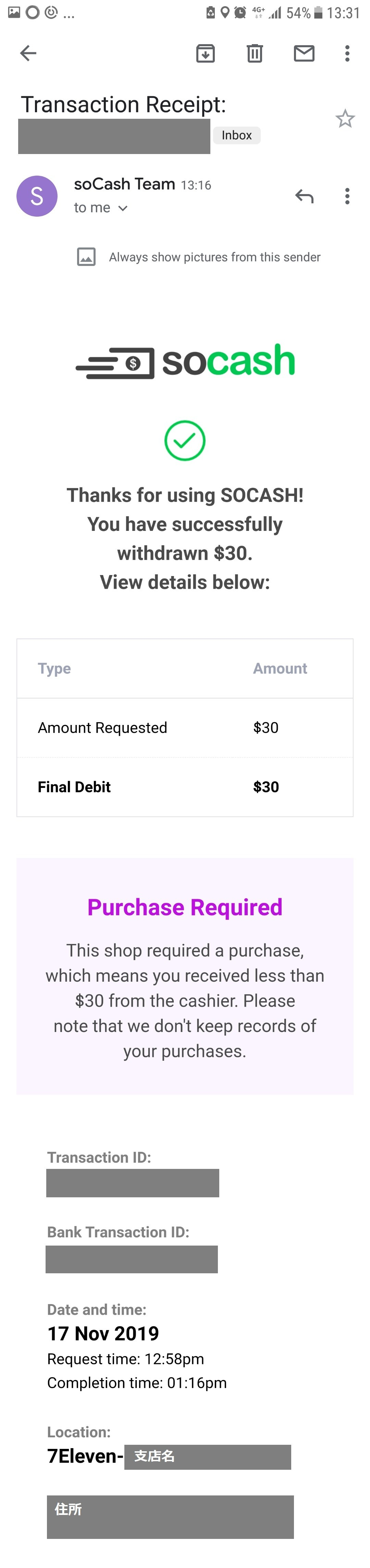370x1568 pixels.
Task: Tap the Final Debit table row
Action: click(185, 787)
